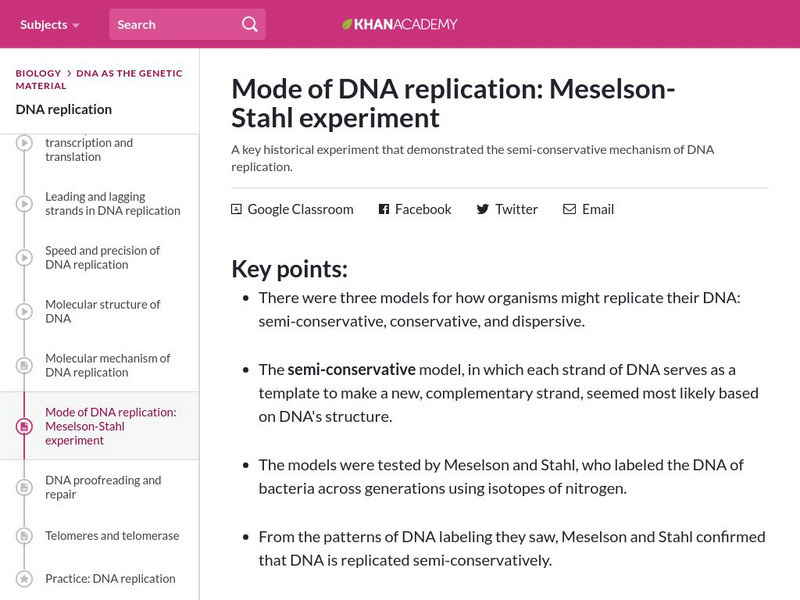Click the article icon for 'DNA proofreading and repair'
The image size is (800, 600).
[23, 487]
